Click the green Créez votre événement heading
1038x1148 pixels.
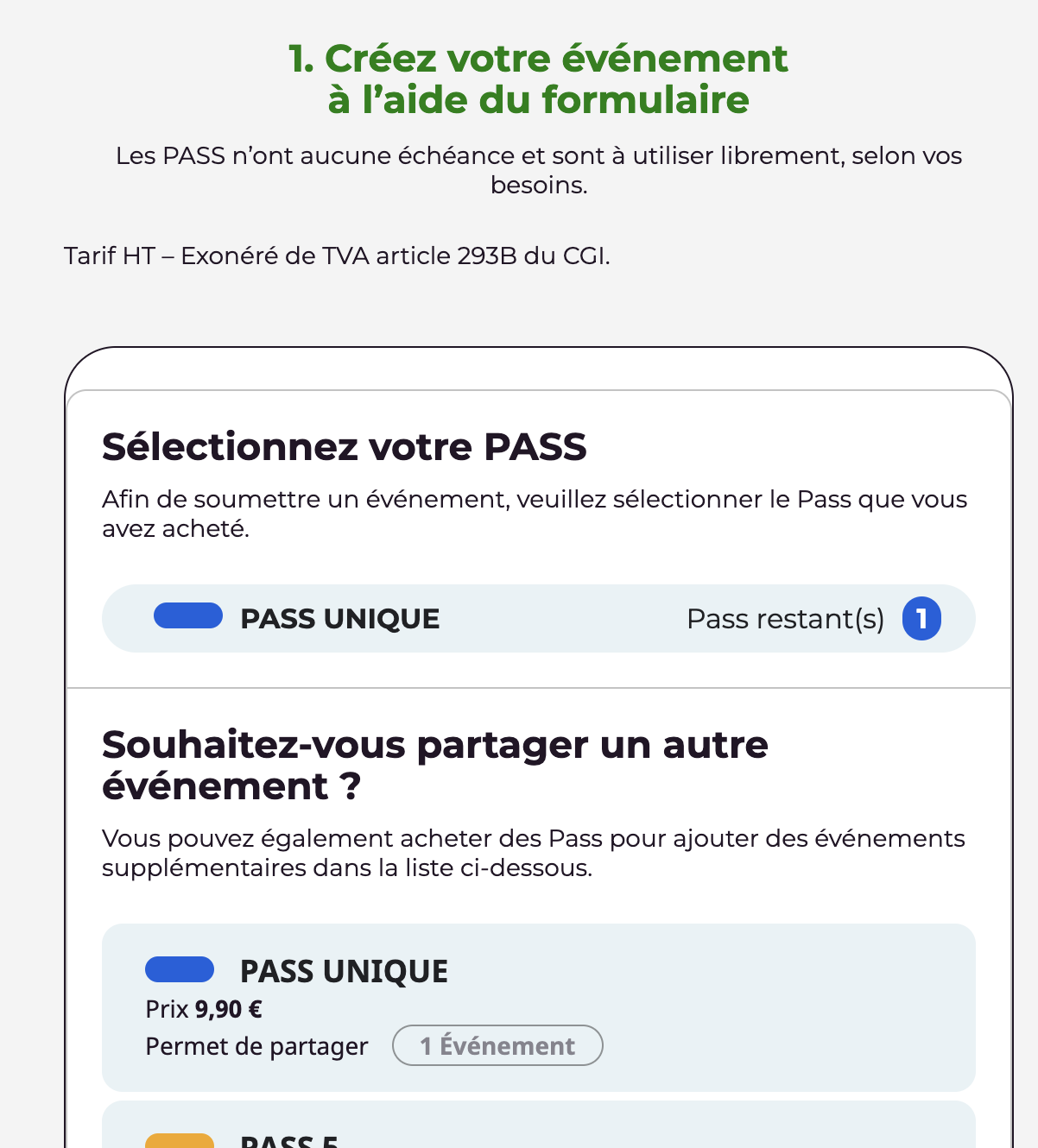coord(538,79)
